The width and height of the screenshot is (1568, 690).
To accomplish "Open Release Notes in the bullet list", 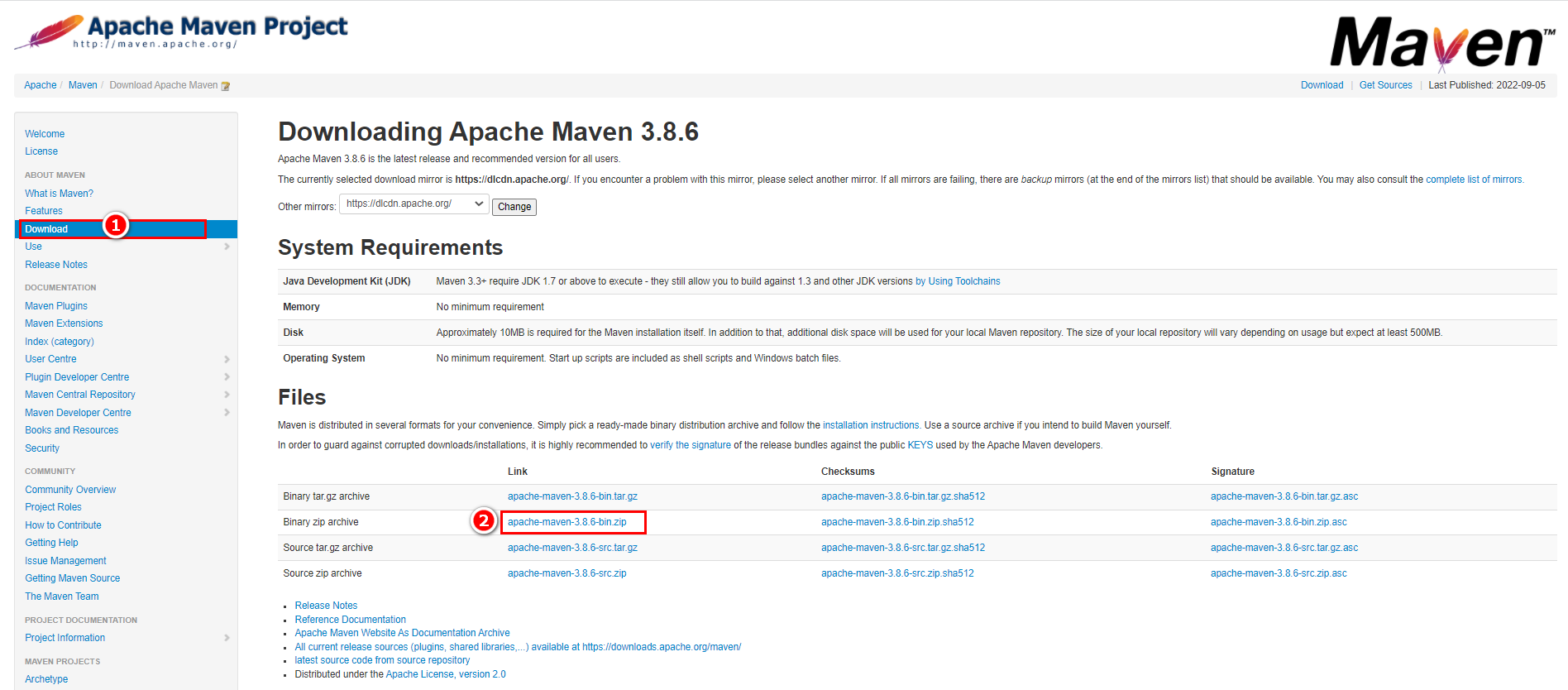I will [326, 606].
